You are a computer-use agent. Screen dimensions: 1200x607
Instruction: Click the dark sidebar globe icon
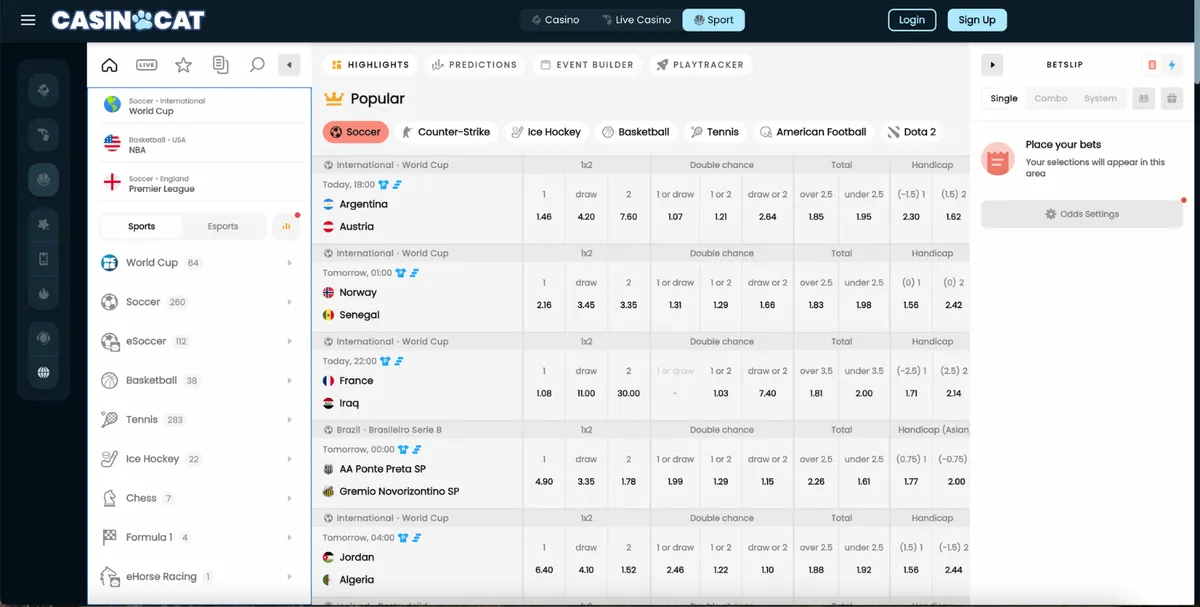tap(43, 373)
